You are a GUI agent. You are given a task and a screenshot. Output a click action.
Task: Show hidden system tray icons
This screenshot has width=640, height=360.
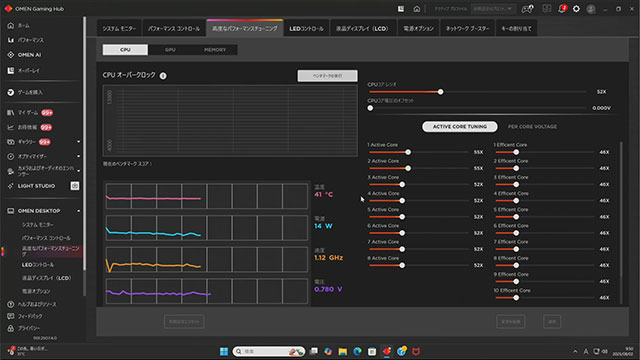[x=575, y=351]
